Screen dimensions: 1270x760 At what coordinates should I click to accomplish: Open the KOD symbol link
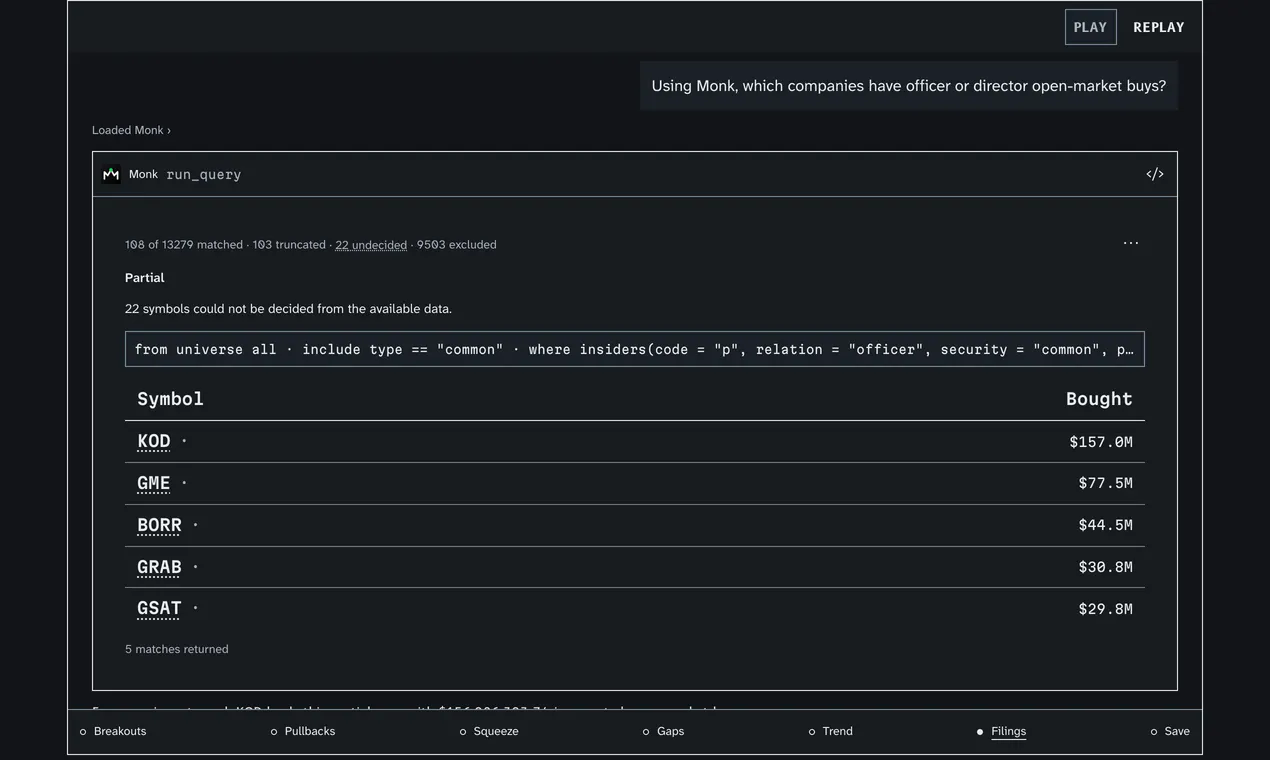154,441
